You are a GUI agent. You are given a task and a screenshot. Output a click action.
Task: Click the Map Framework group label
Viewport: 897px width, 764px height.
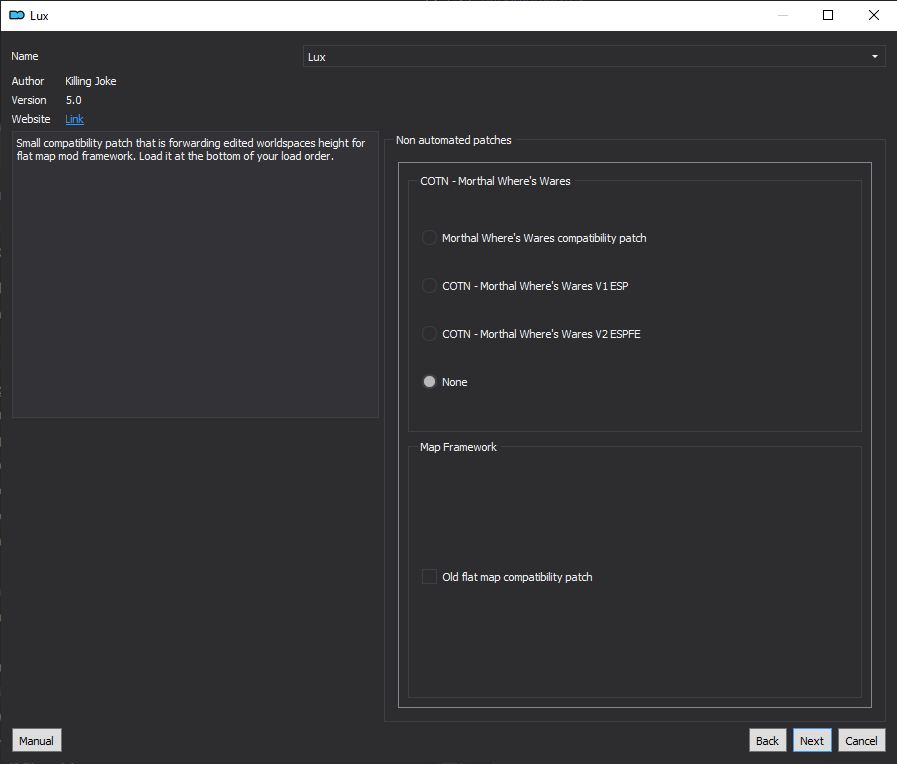[x=458, y=447]
